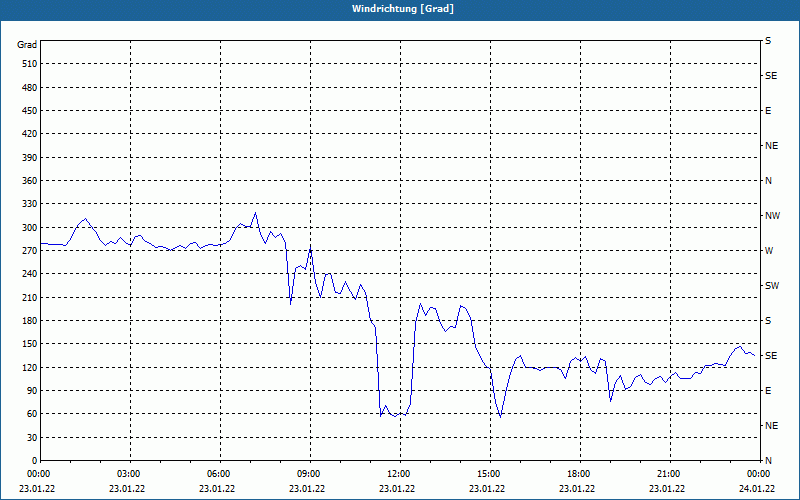This screenshot has height=500, width=800.
Task: Click the 23.01.22 date under 06:00
Action: 217,488
